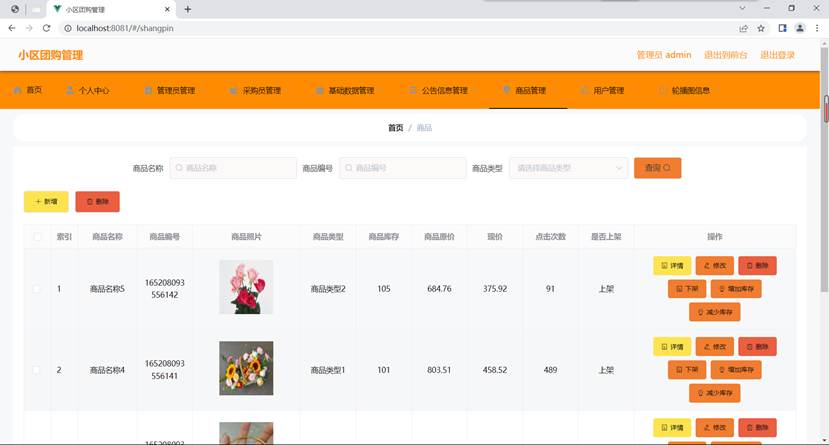Click the 查询 search button
829x445 pixels.
[658, 168]
